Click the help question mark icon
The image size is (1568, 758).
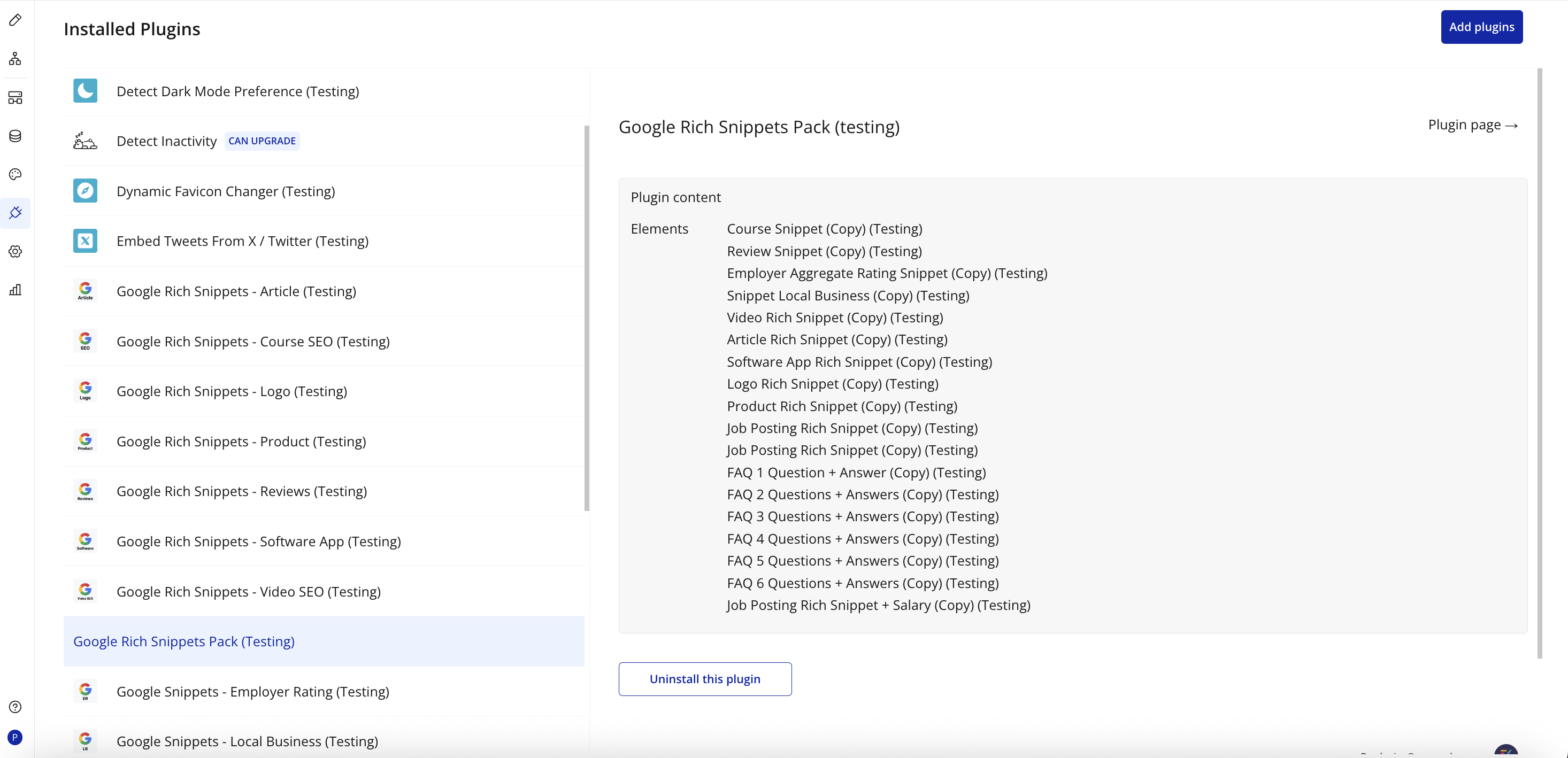click(x=15, y=707)
